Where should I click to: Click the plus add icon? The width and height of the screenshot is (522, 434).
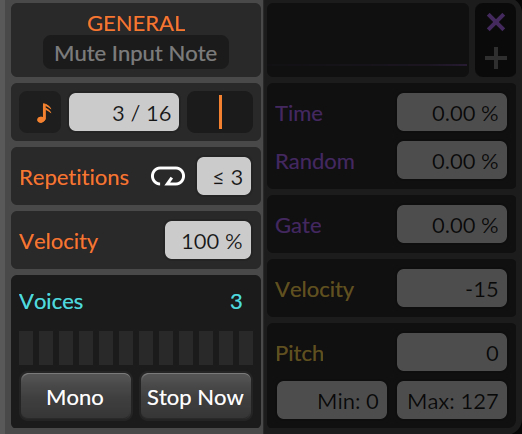pyautogui.click(x=496, y=58)
